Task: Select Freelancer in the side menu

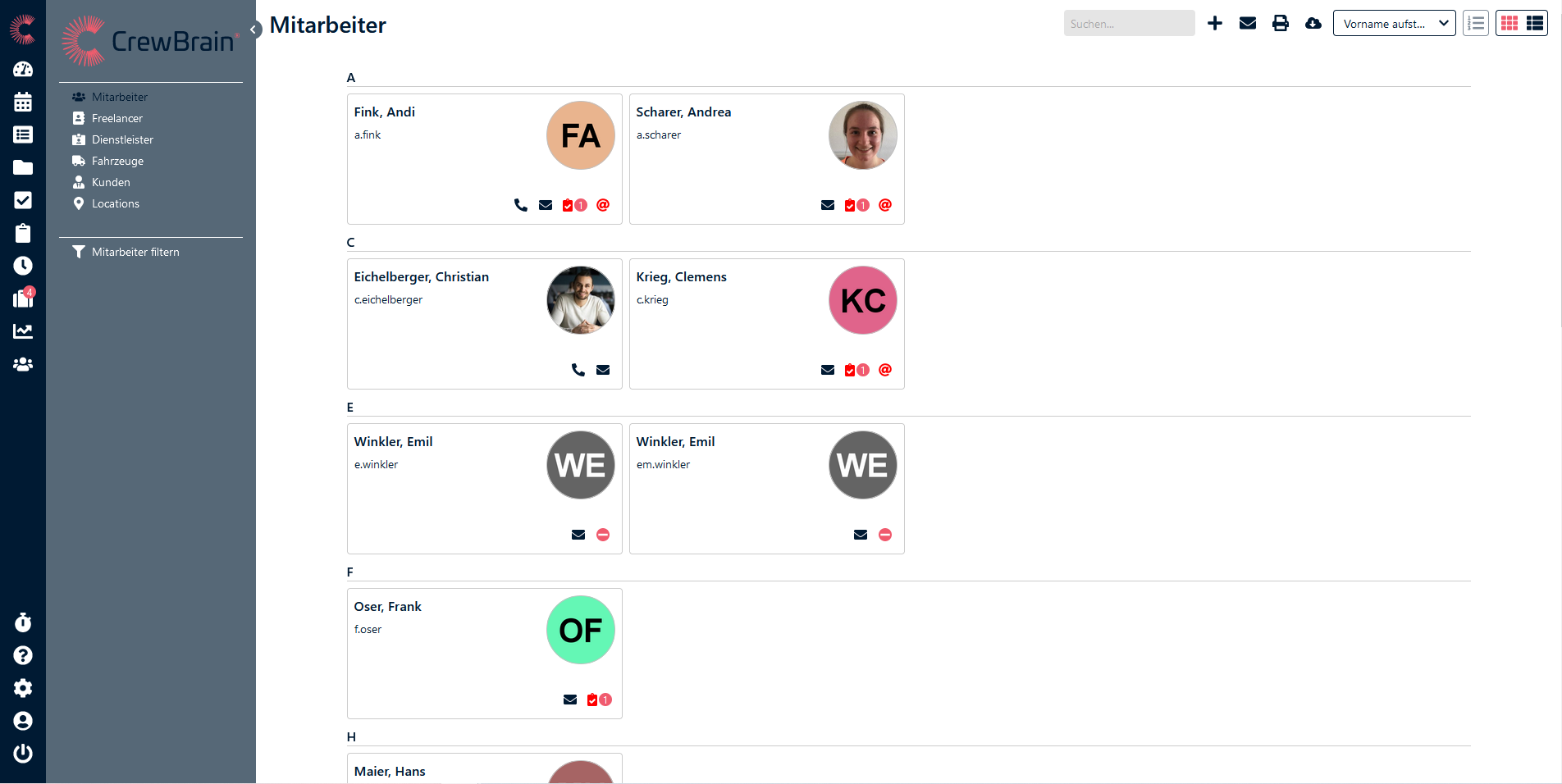Action: [x=117, y=118]
